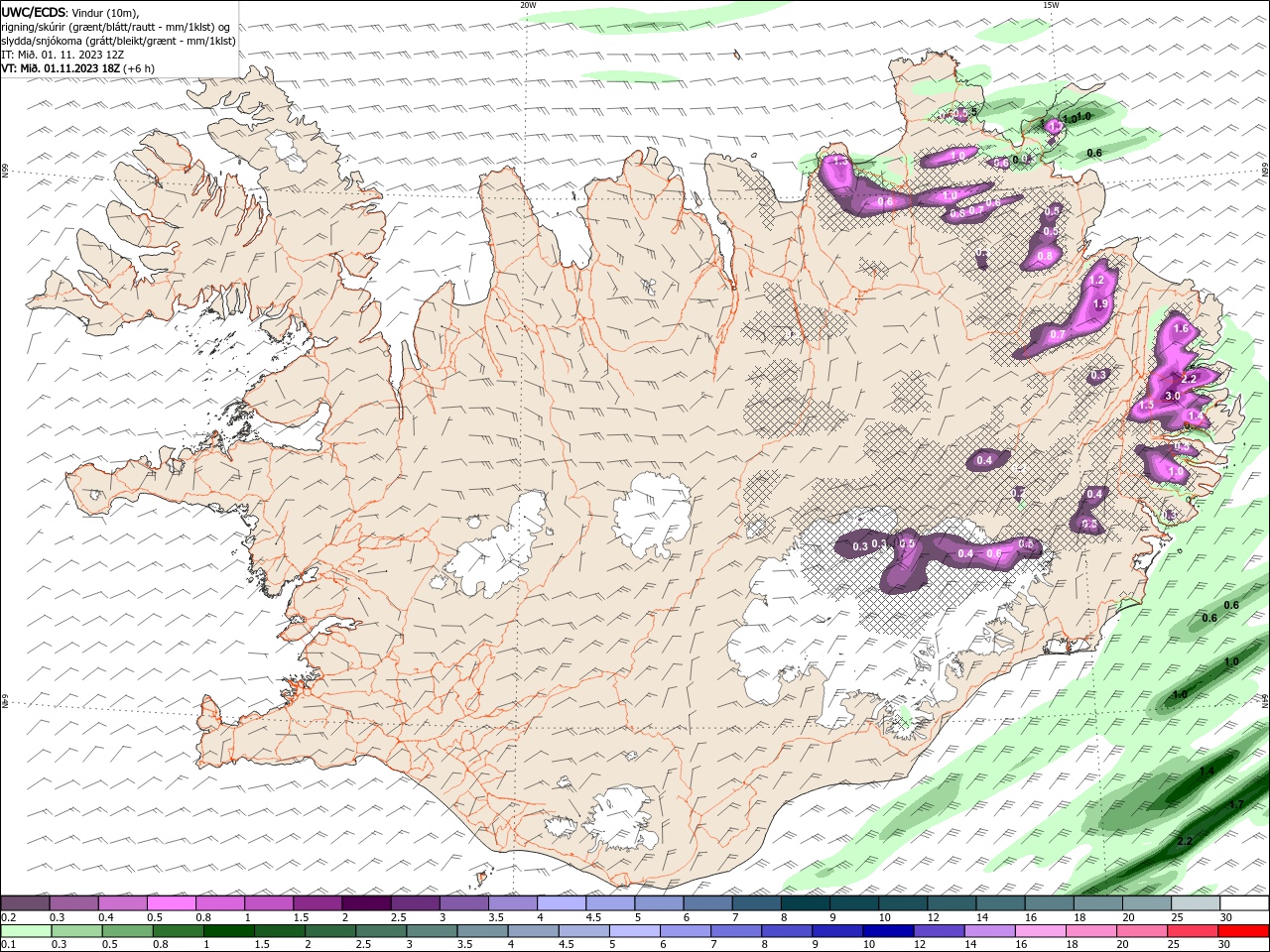Click the darkest green swatch between 1 and 1.5, bottom row
Screen dimensions: 1270x952
[x=228, y=931]
